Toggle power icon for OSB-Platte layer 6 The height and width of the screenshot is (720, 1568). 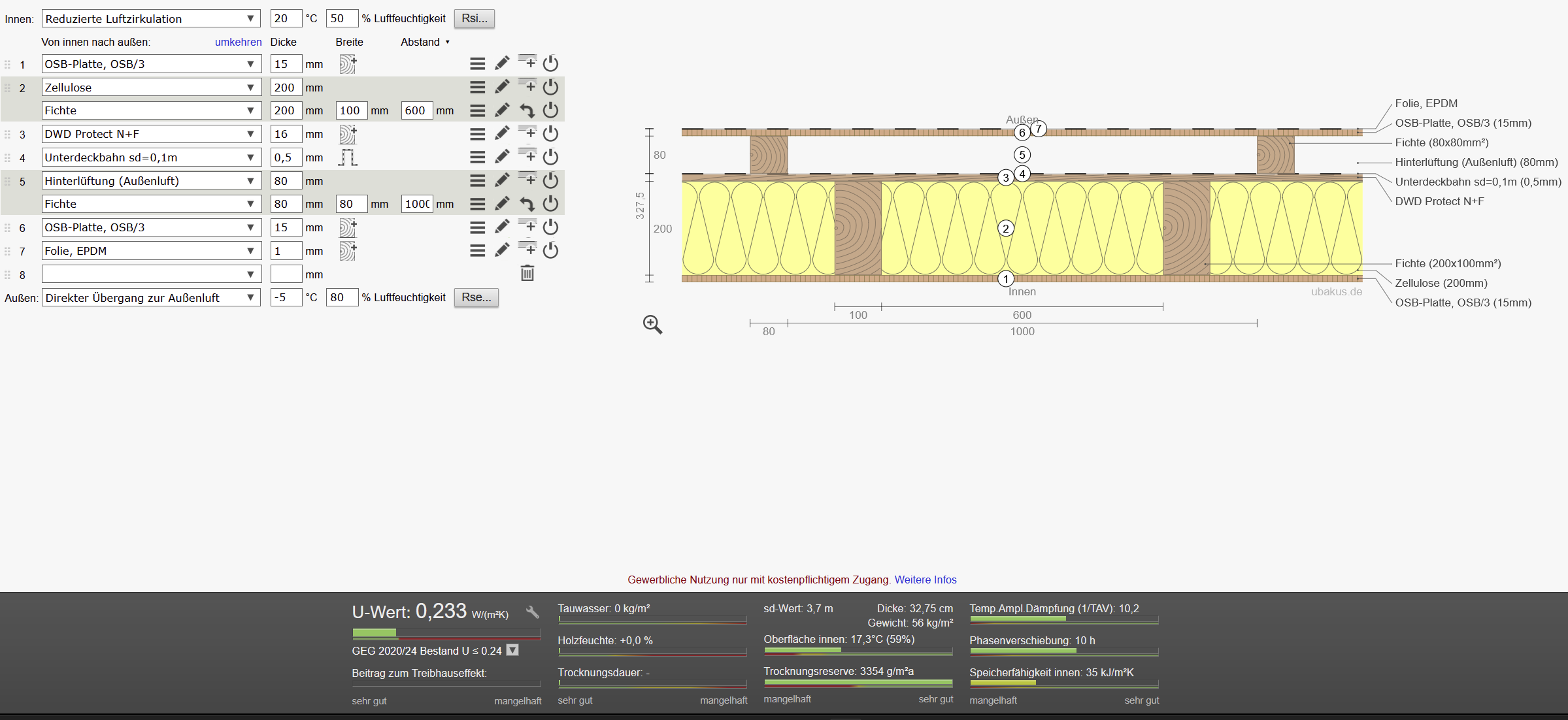click(551, 227)
